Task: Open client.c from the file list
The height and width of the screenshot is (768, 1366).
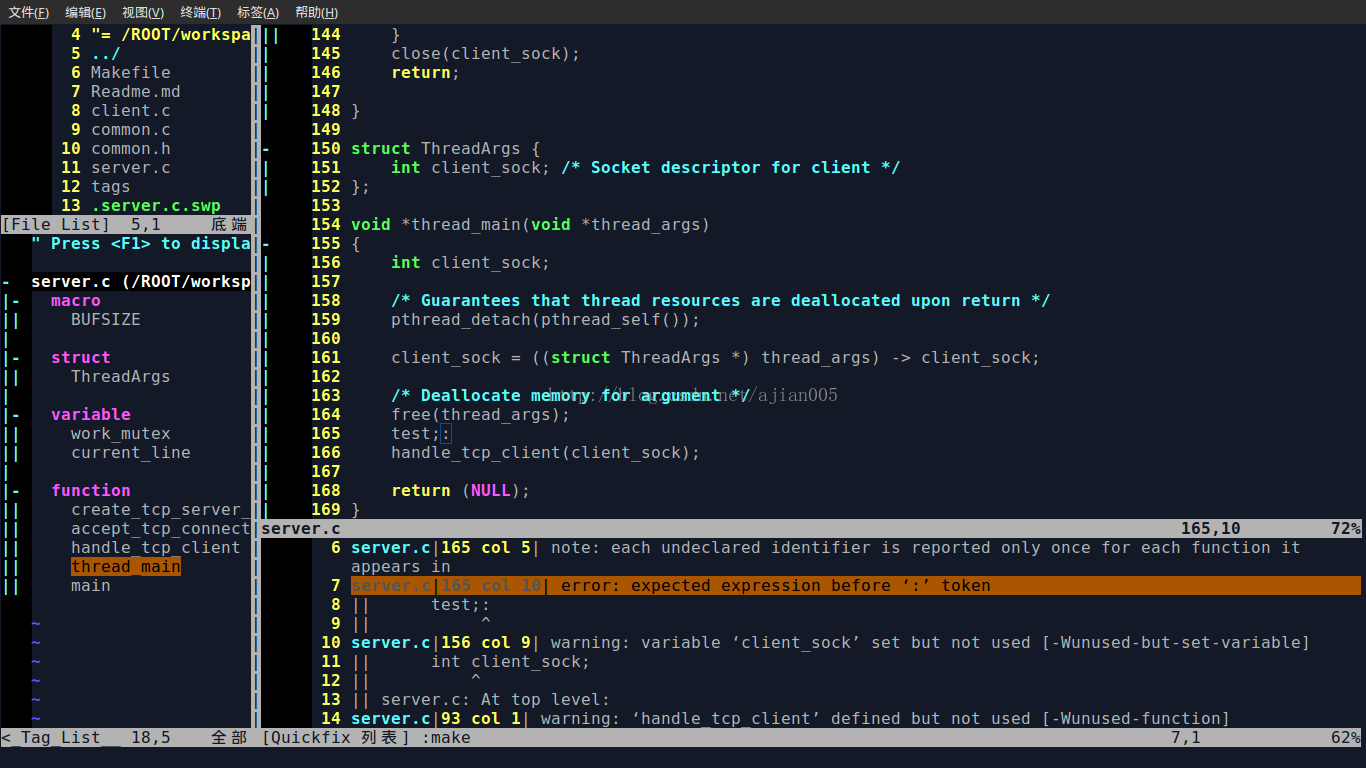Action: [x=131, y=111]
